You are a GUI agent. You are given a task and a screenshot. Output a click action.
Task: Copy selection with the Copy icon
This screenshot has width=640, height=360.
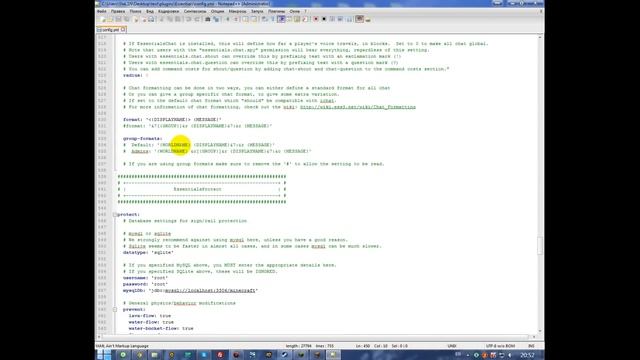click(x=169, y=19)
